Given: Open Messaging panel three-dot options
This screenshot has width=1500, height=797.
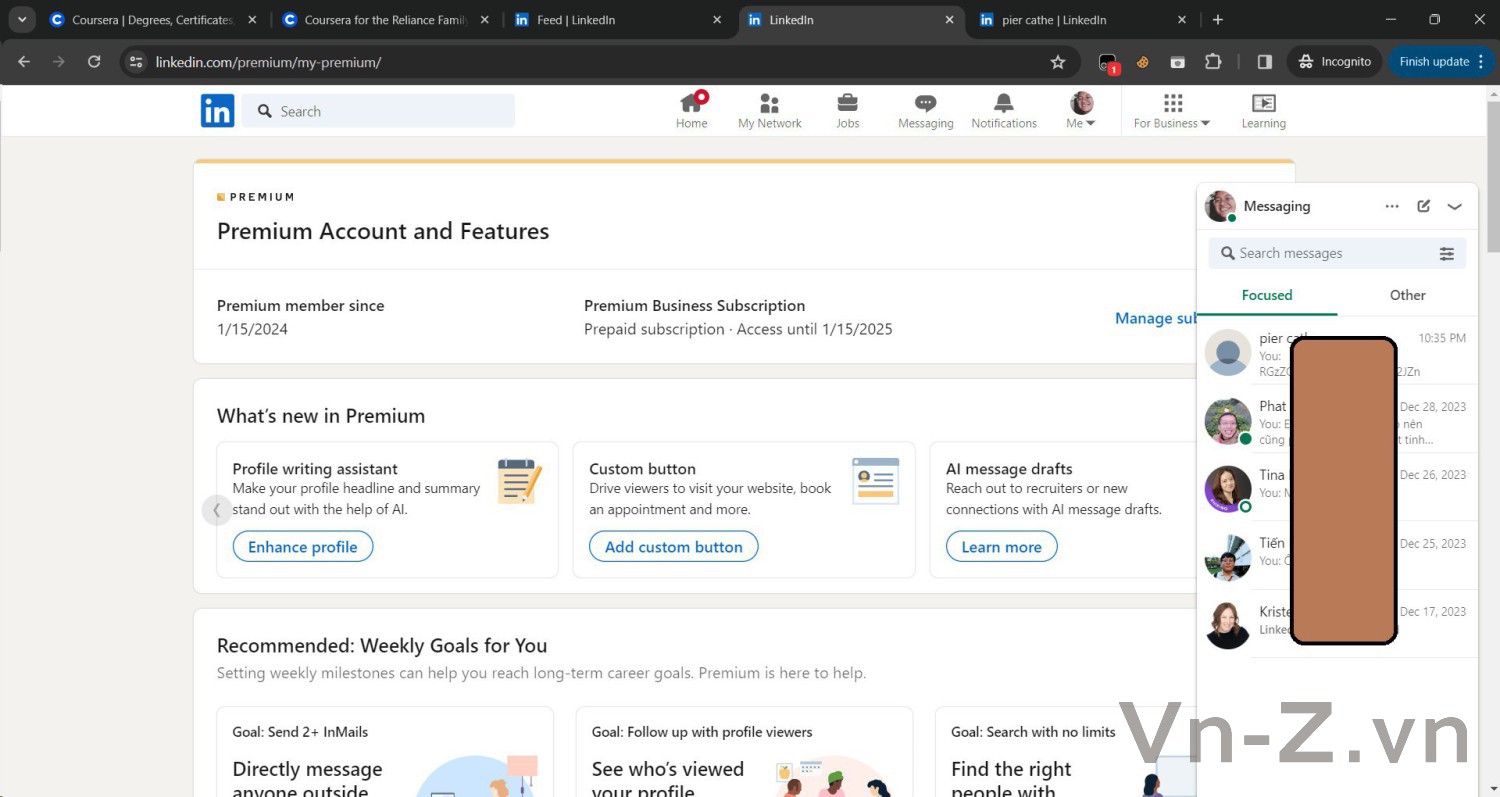Looking at the screenshot, I should point(1392,206).
